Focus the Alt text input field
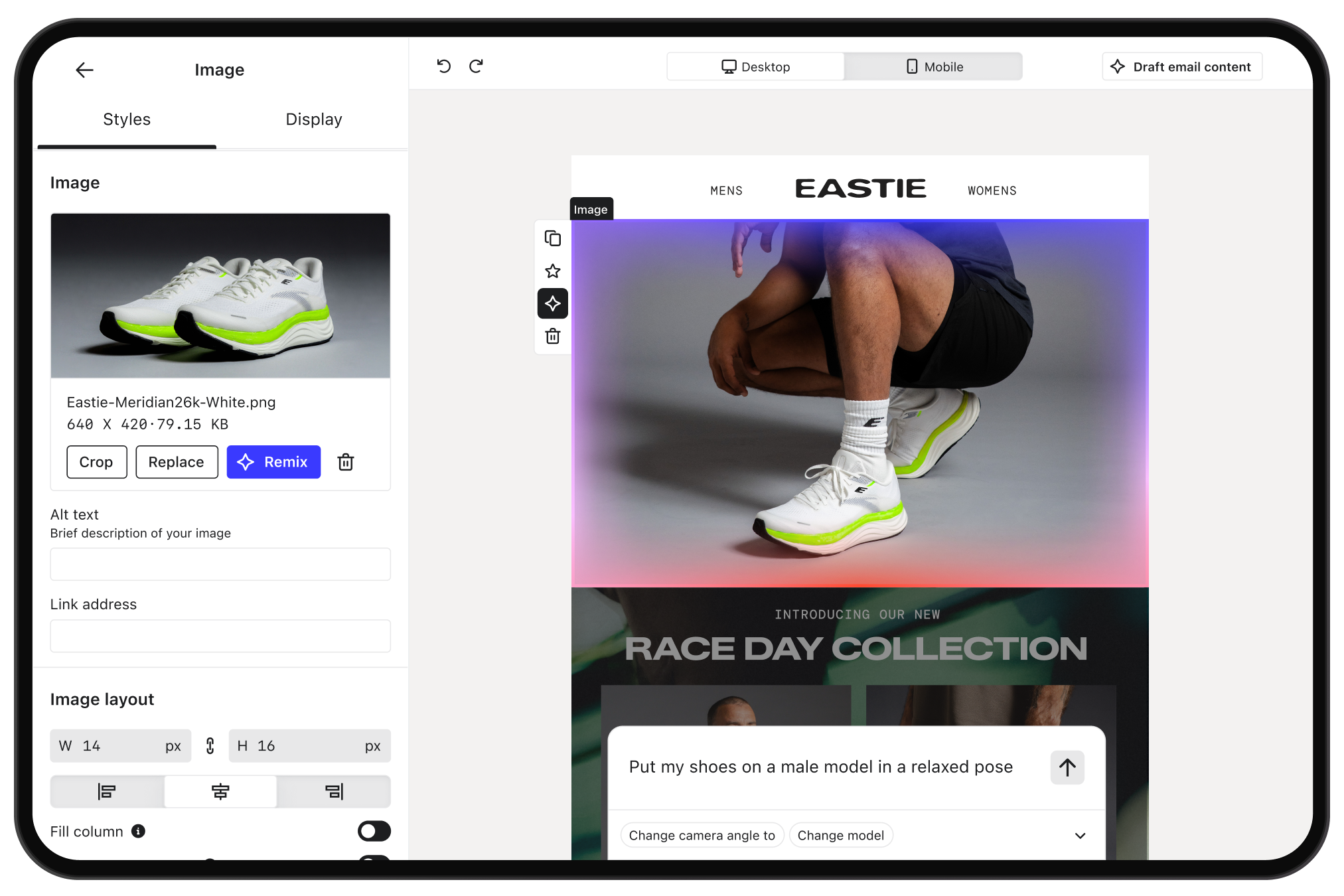Screen dimensions: 1344x896 [220, 564]
